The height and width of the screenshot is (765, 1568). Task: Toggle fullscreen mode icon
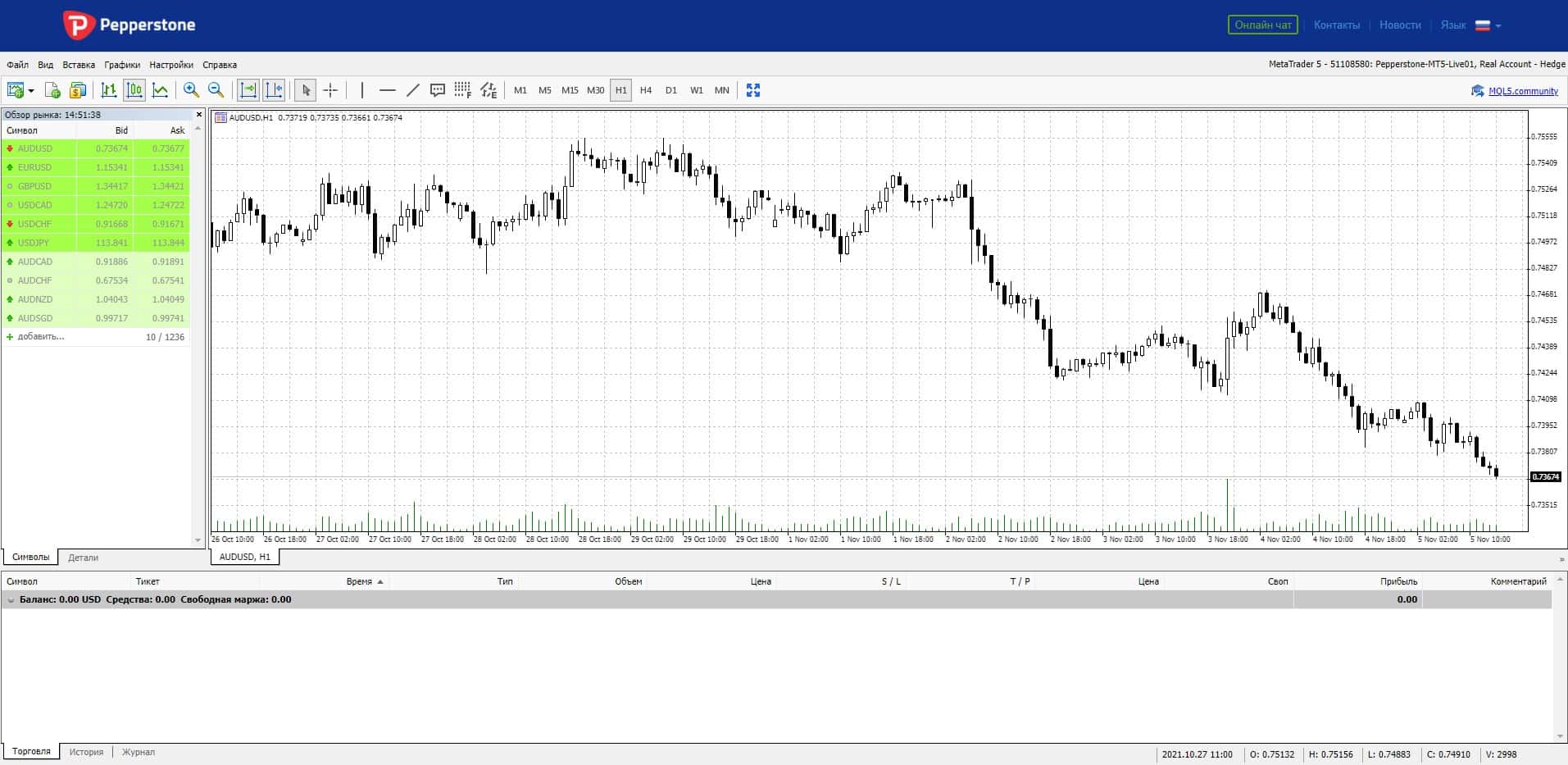pos(753,90)
